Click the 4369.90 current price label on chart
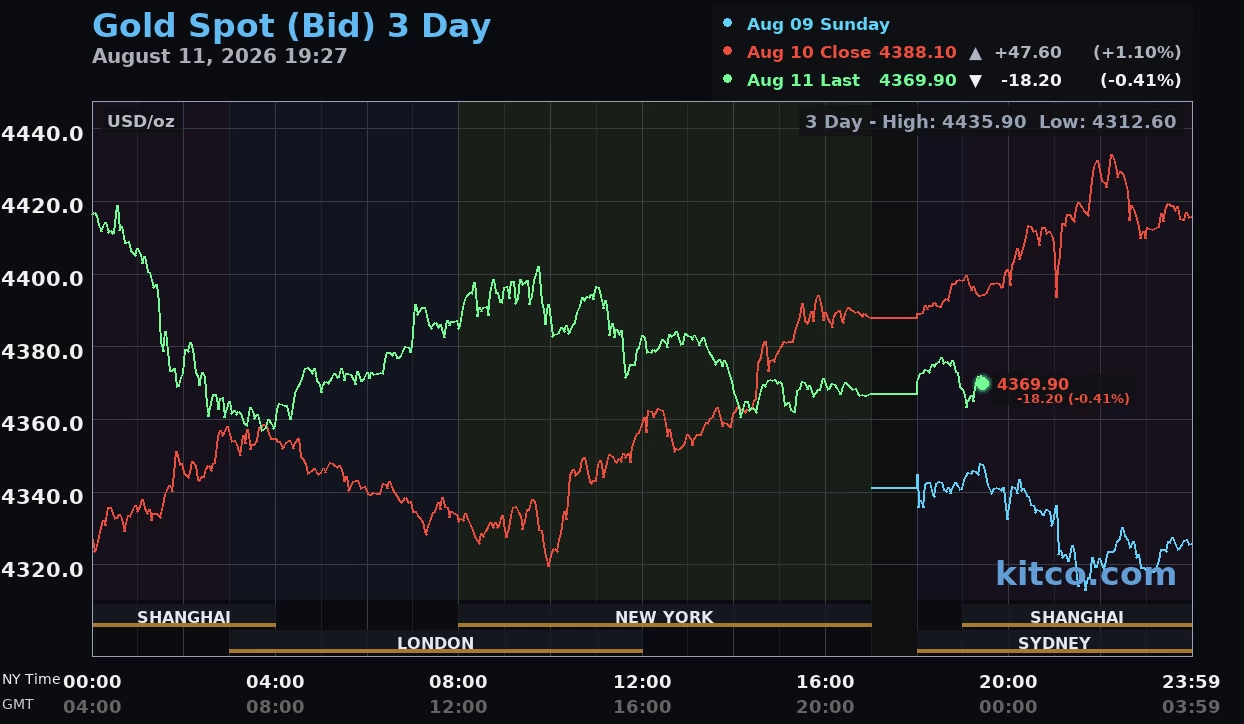 click(1033, 384)
